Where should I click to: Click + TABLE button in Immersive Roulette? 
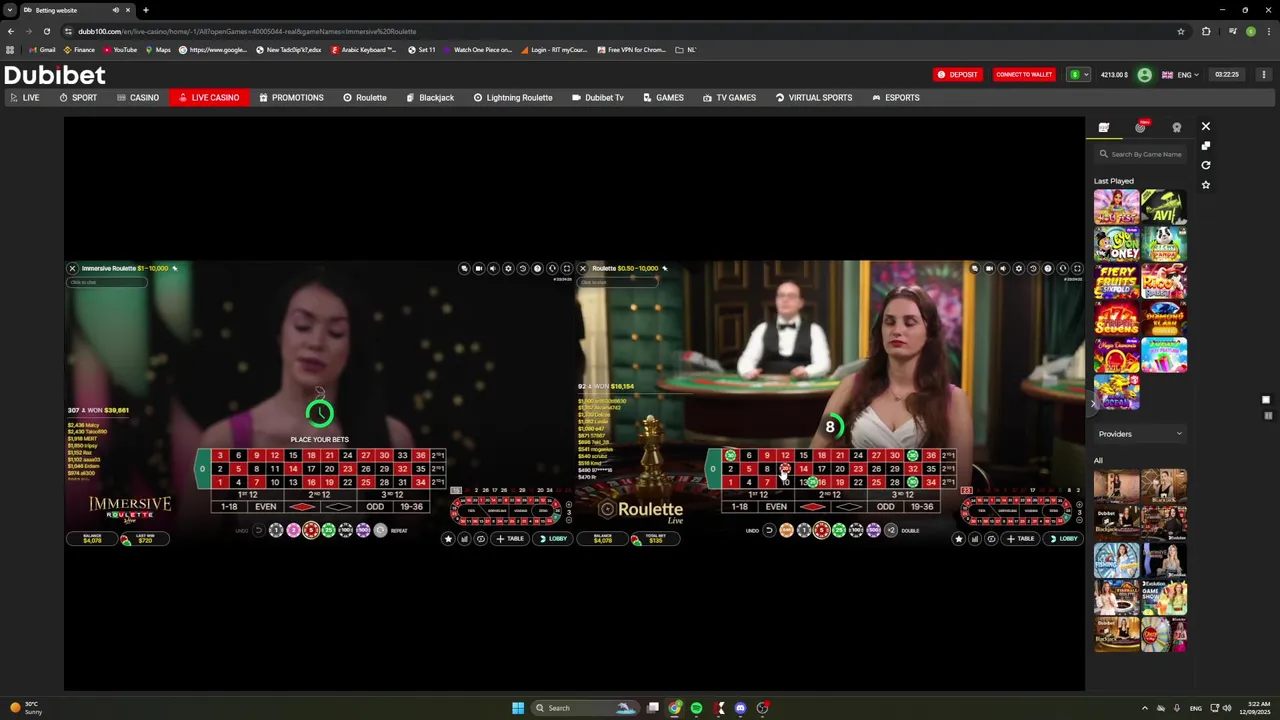pyautogui.click(x=510, y=539)
